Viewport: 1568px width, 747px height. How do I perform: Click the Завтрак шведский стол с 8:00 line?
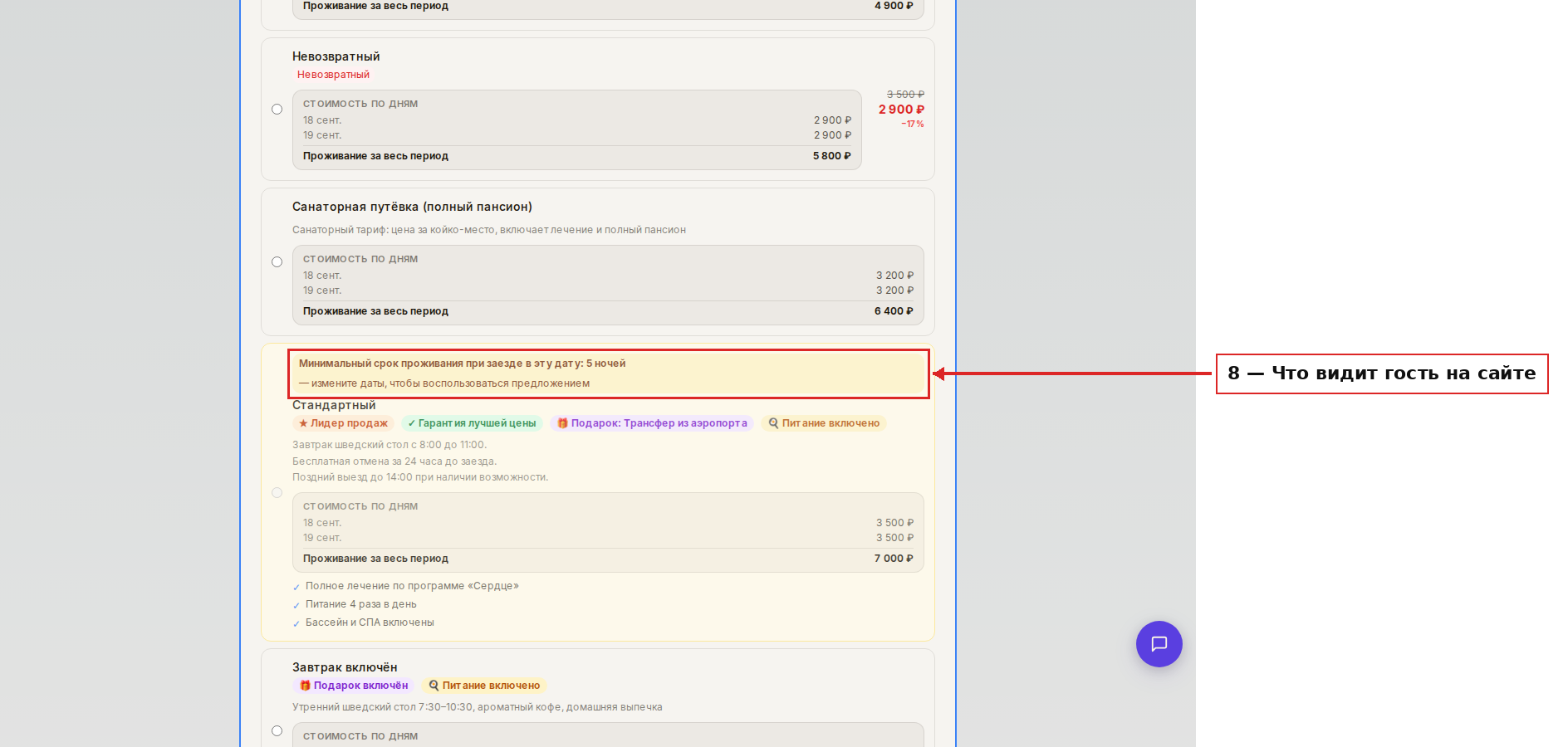[390, 445]
